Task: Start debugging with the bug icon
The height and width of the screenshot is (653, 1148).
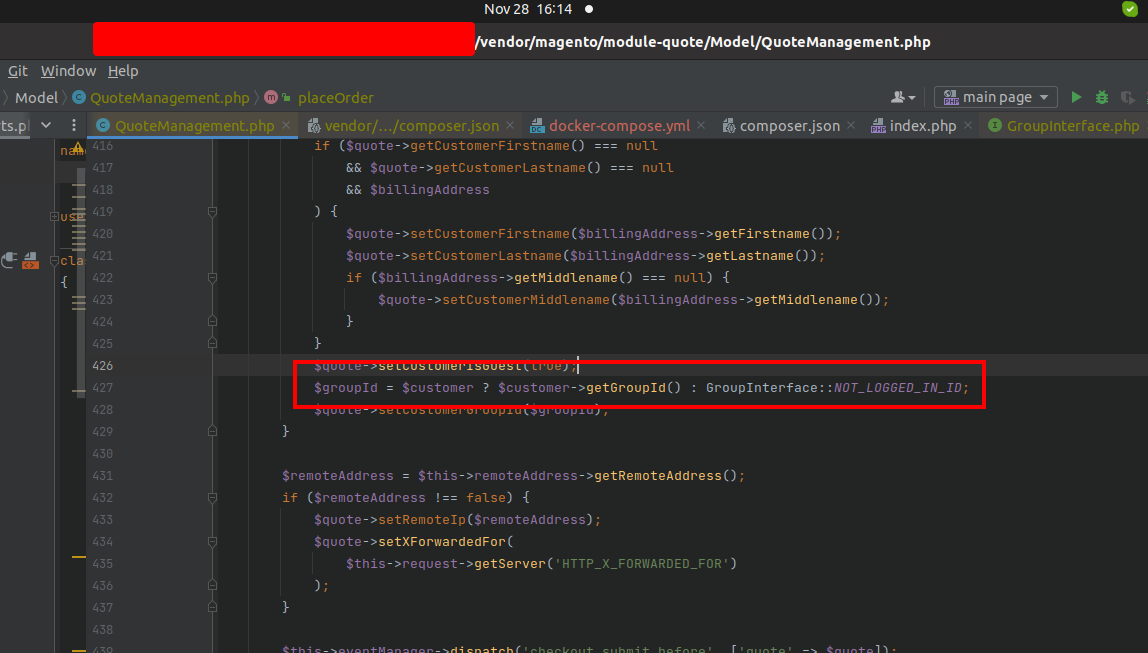Action: coord(1101,97)
